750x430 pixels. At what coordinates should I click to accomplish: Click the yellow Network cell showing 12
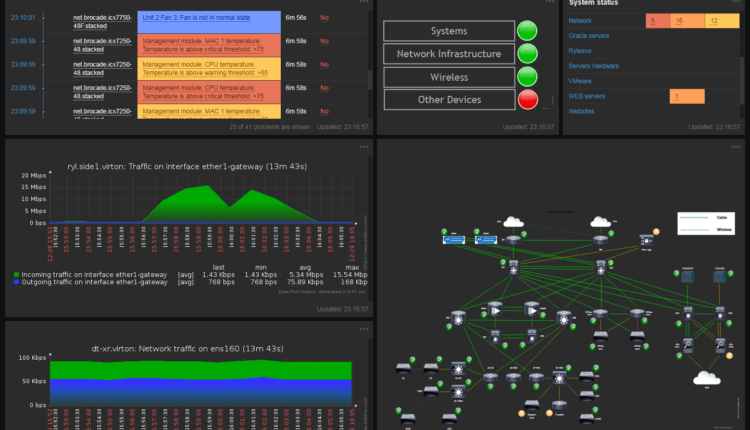(x=722, y=21)
